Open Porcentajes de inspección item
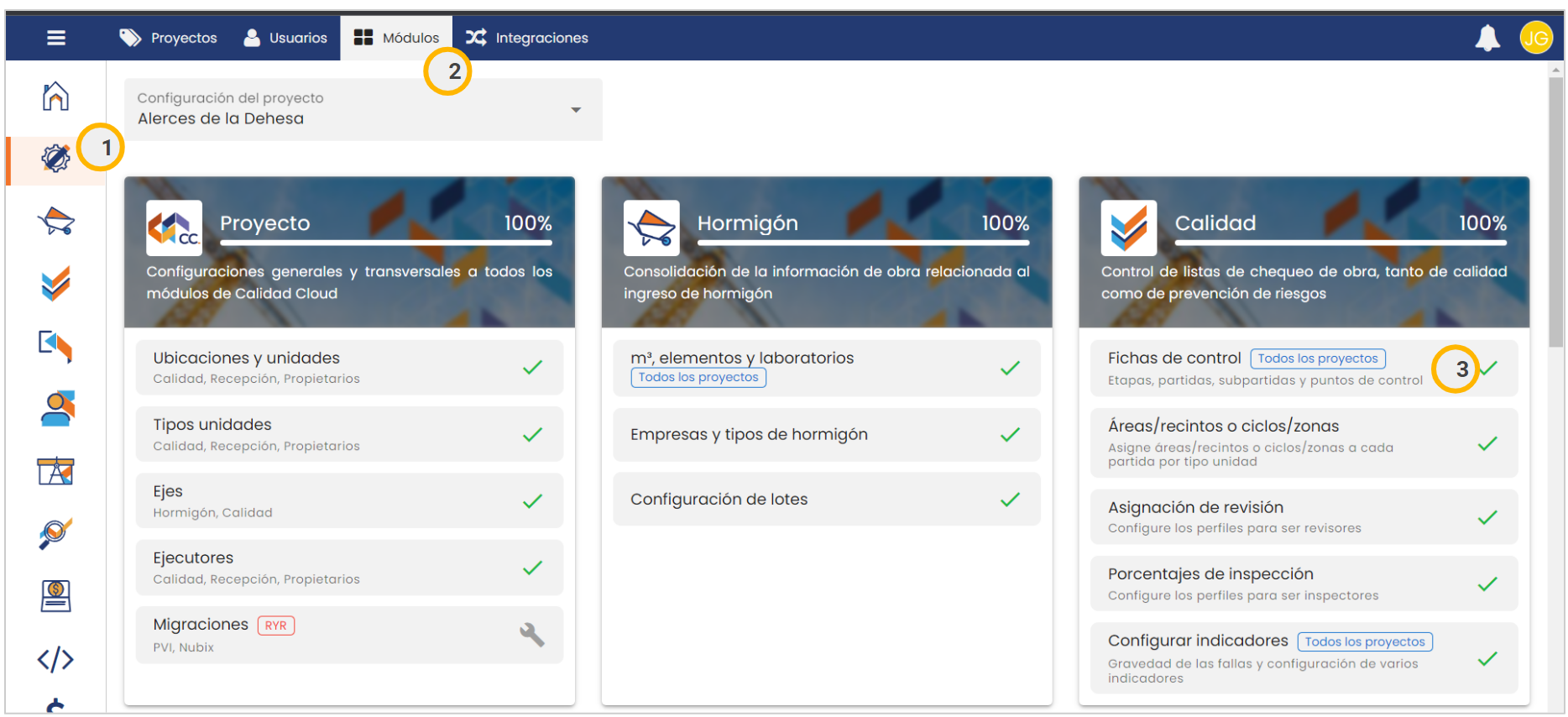 [1304, 584]
